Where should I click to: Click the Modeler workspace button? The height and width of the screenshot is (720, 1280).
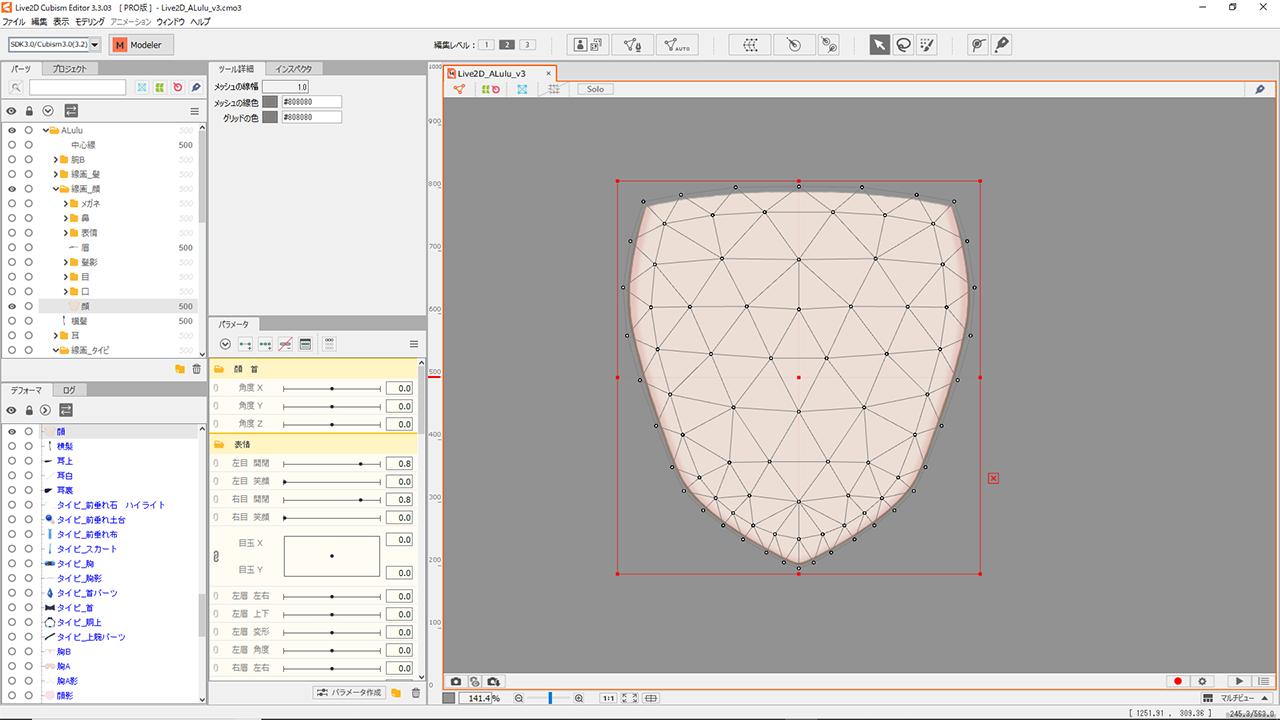point(142,45)
